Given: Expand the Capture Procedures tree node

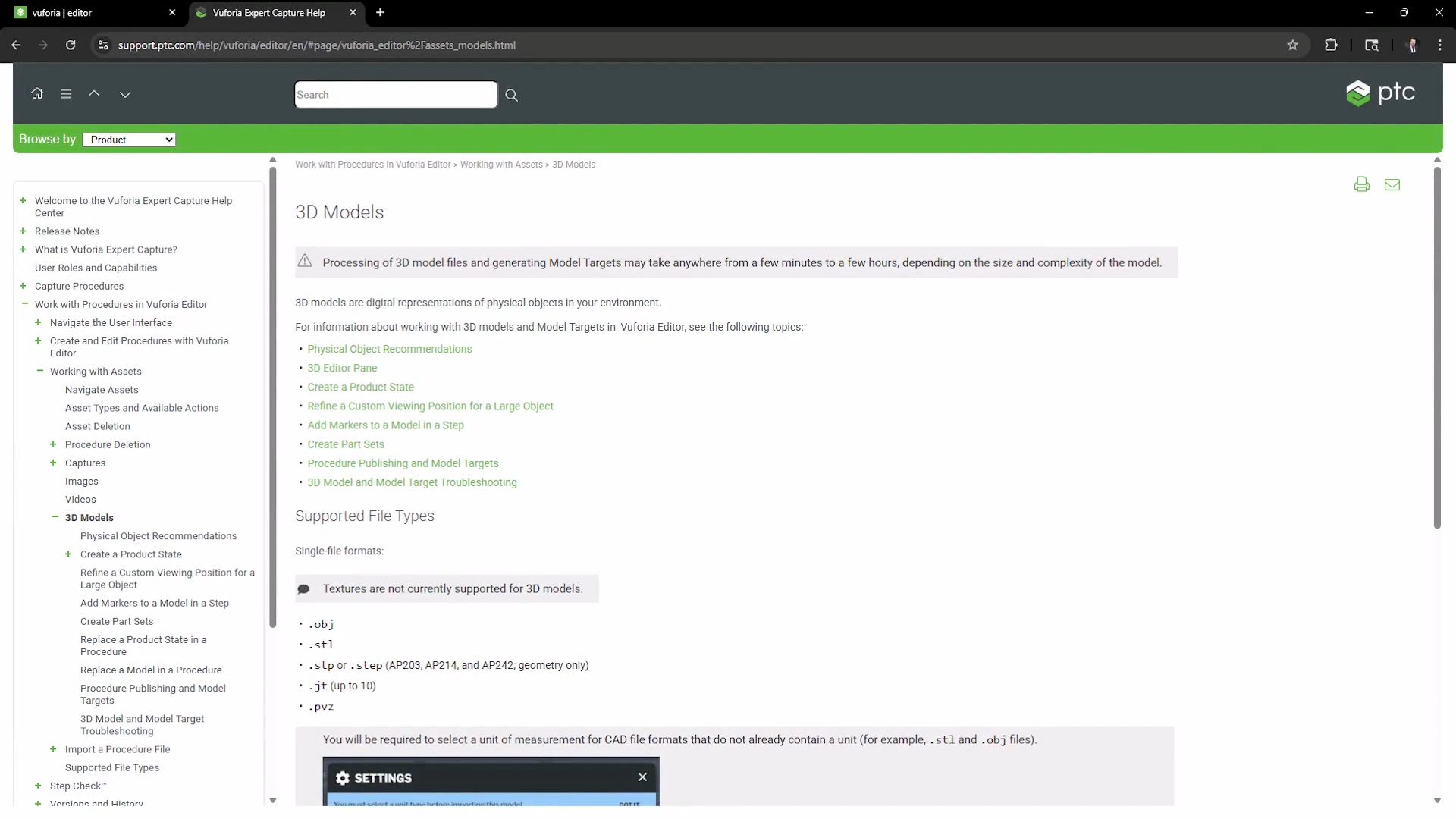Looking at the screenshot, I should click(23, 286).
